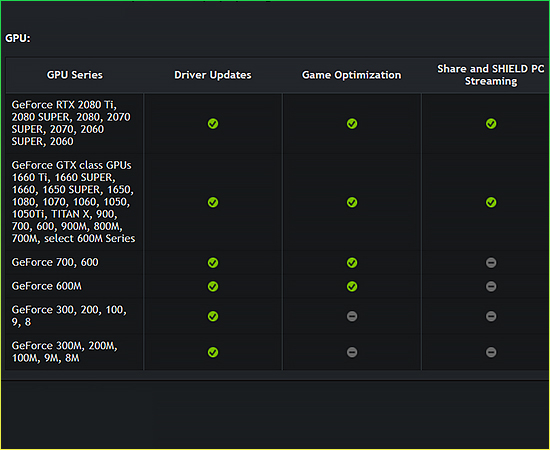Click SHIELD PC Streaming checkmark for RTX row
Viewport: 550px width, 450px height.
[491, 123]
